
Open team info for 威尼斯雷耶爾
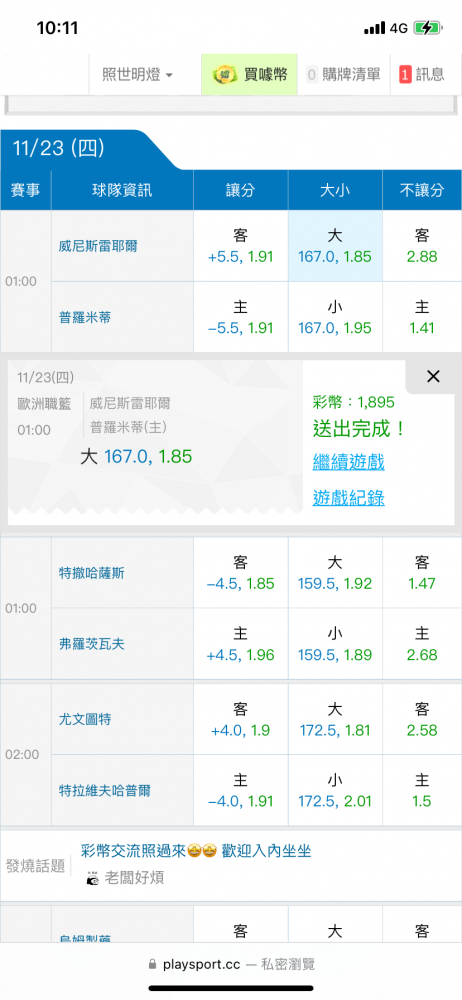click(97, 246)
